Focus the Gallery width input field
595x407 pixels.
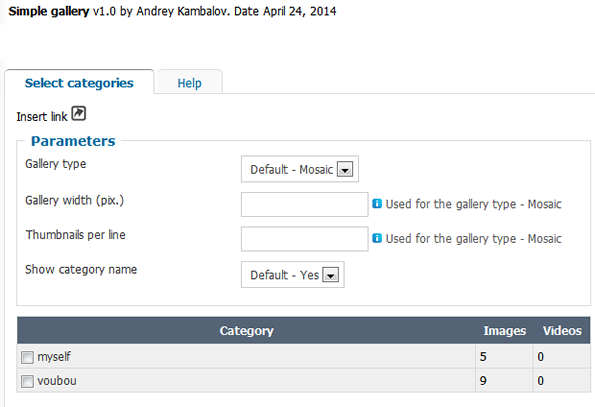click(x=304, y=204)
